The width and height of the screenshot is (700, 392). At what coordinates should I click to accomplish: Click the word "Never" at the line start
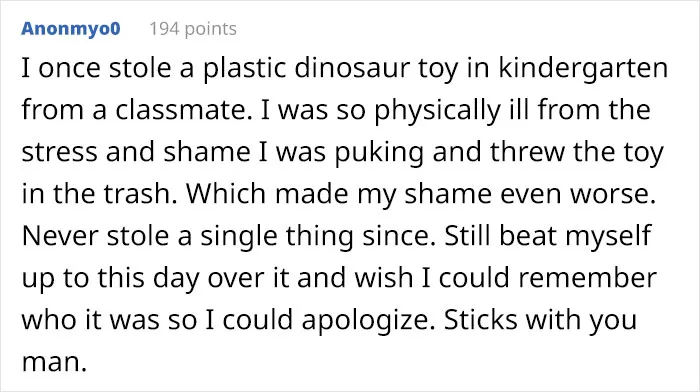point(60,236)
